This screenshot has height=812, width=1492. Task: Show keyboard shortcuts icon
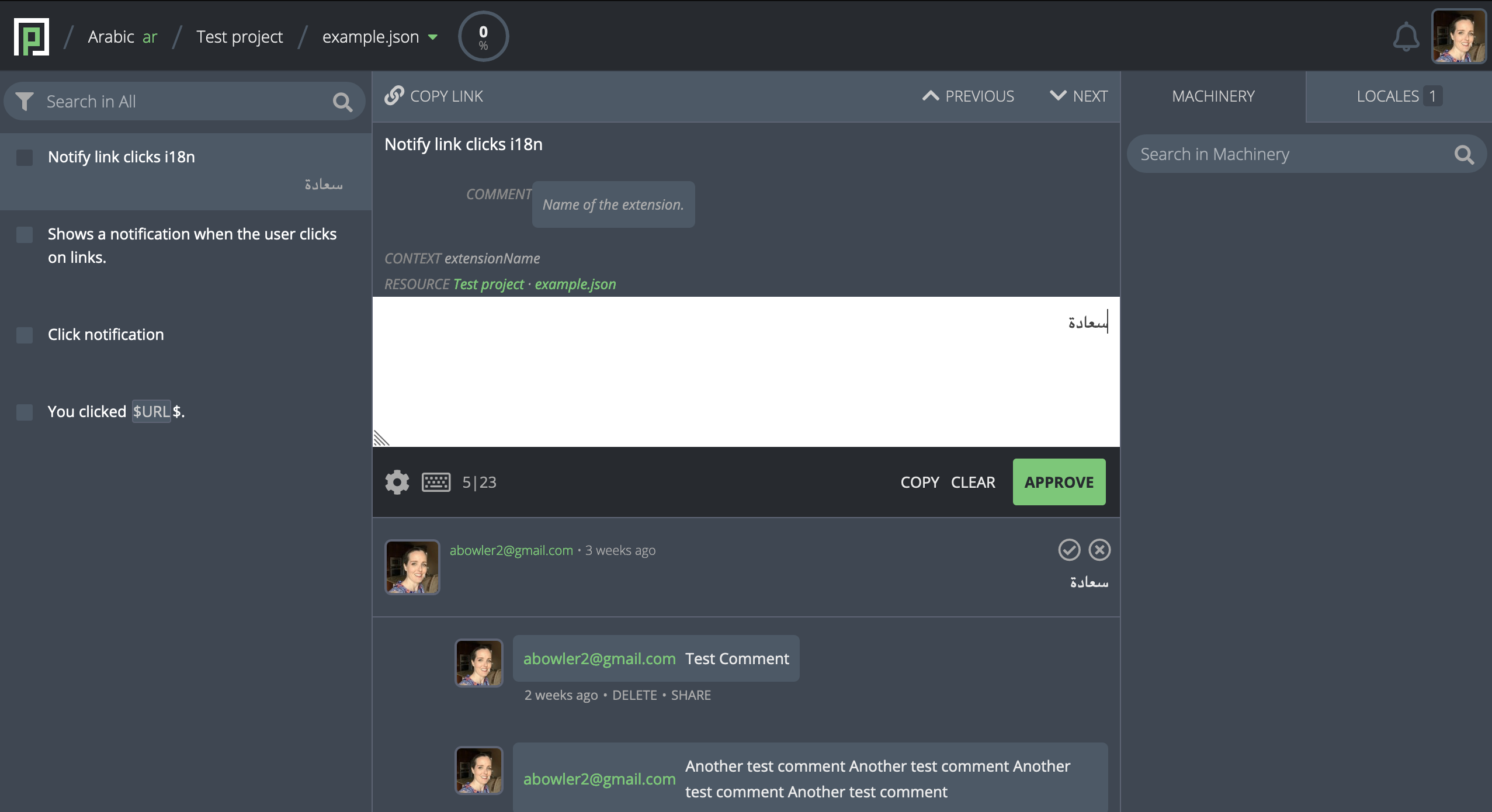tap(436, 483)
